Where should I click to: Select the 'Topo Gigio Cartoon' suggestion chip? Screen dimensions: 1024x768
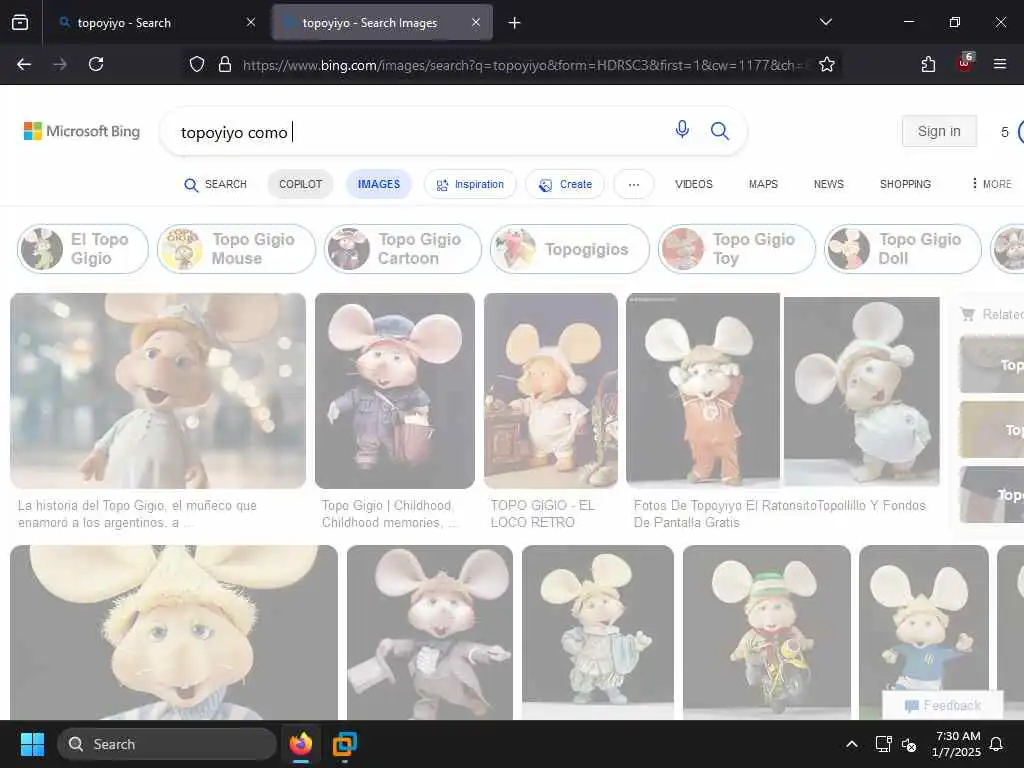click(x=403, y=249)
